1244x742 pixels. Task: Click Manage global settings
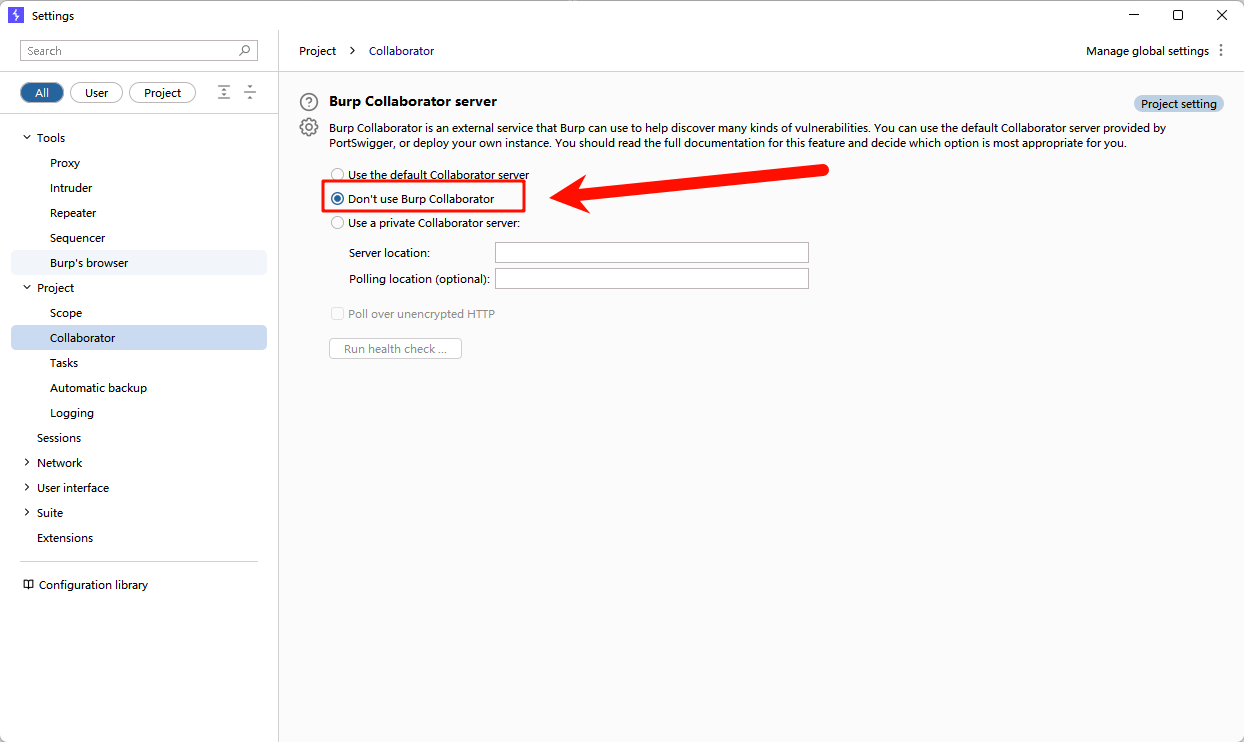click(1147, 51)
